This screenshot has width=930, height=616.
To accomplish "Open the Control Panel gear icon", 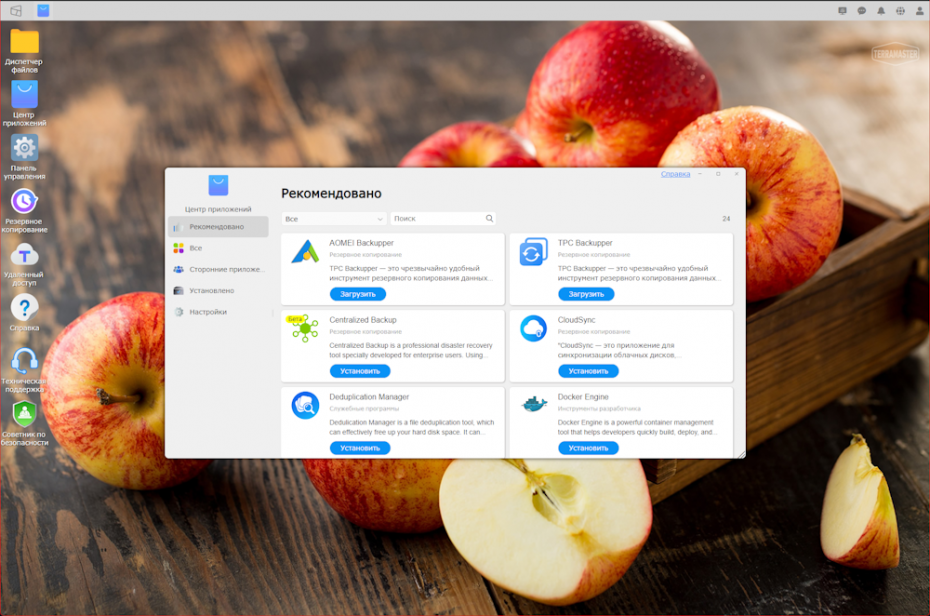I will click(x=24, y=148).
